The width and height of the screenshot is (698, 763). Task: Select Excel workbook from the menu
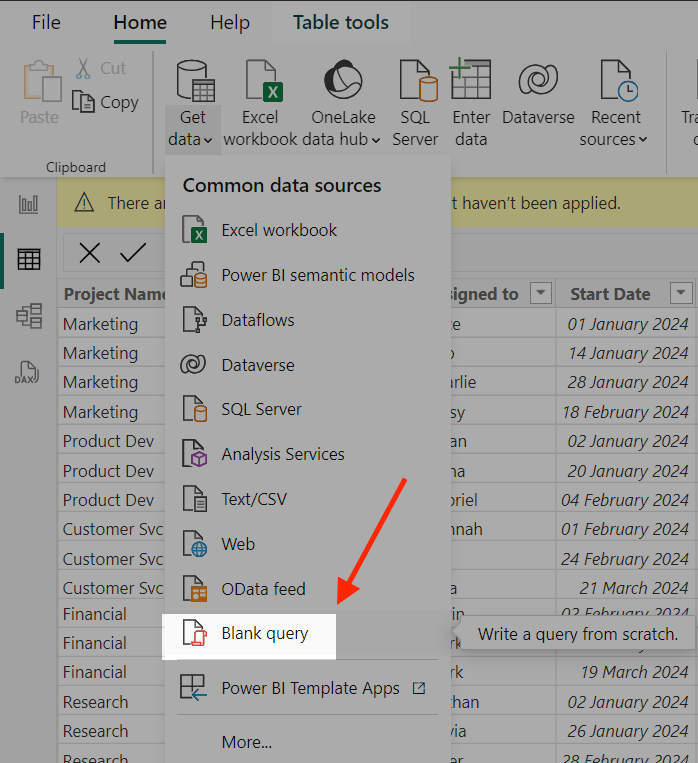(x=307, y=230)
